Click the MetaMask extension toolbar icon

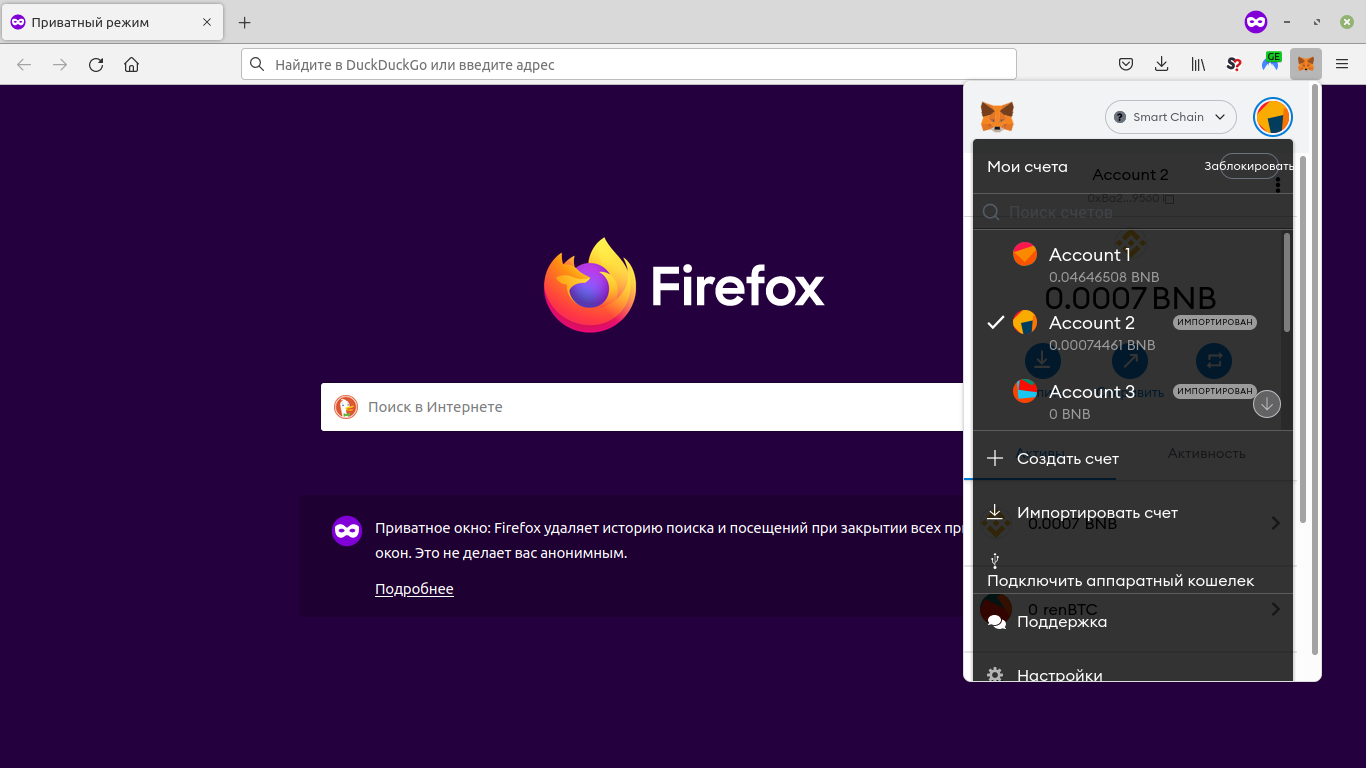[1306, 64]
